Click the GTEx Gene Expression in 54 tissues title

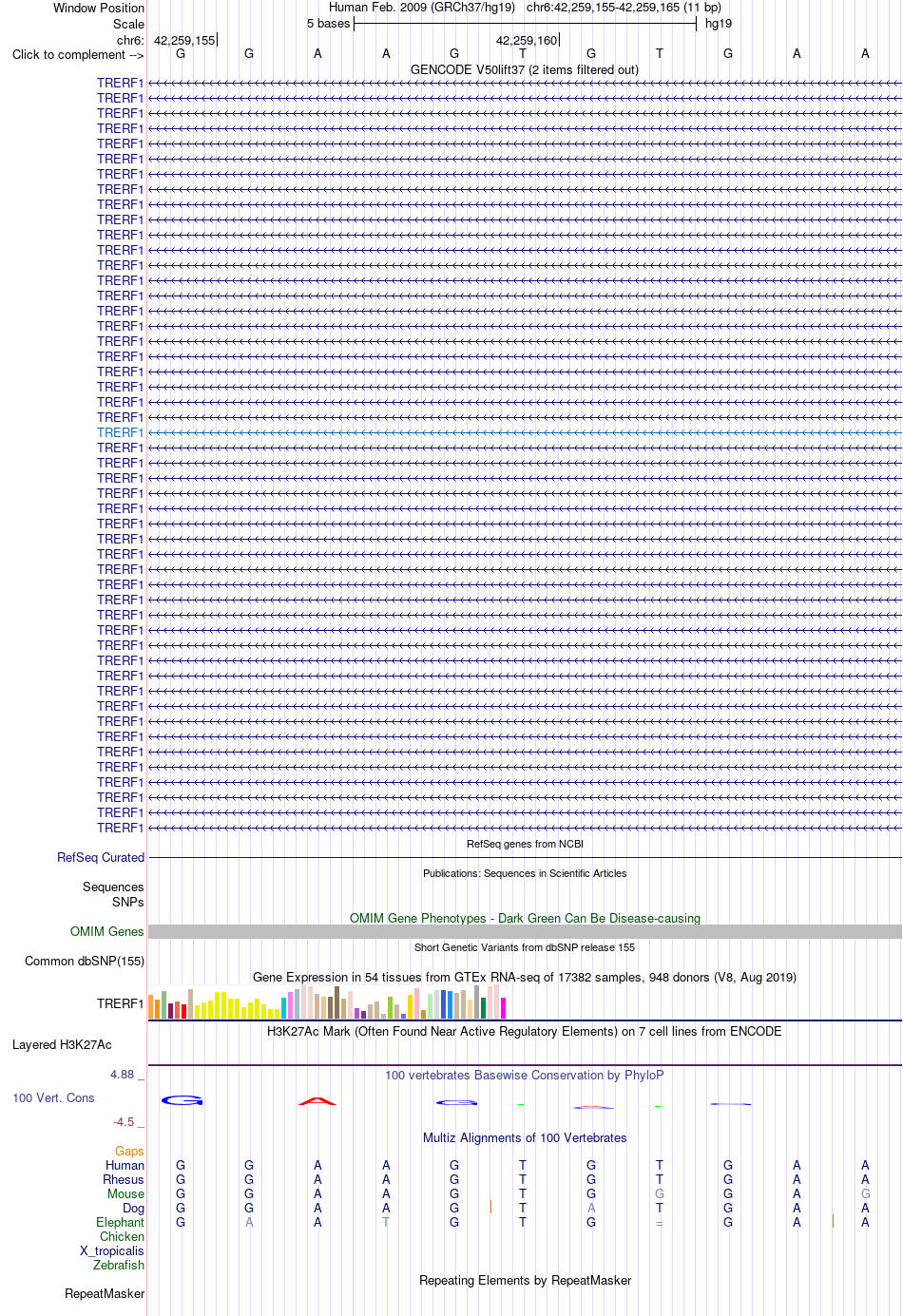(525, 977)
